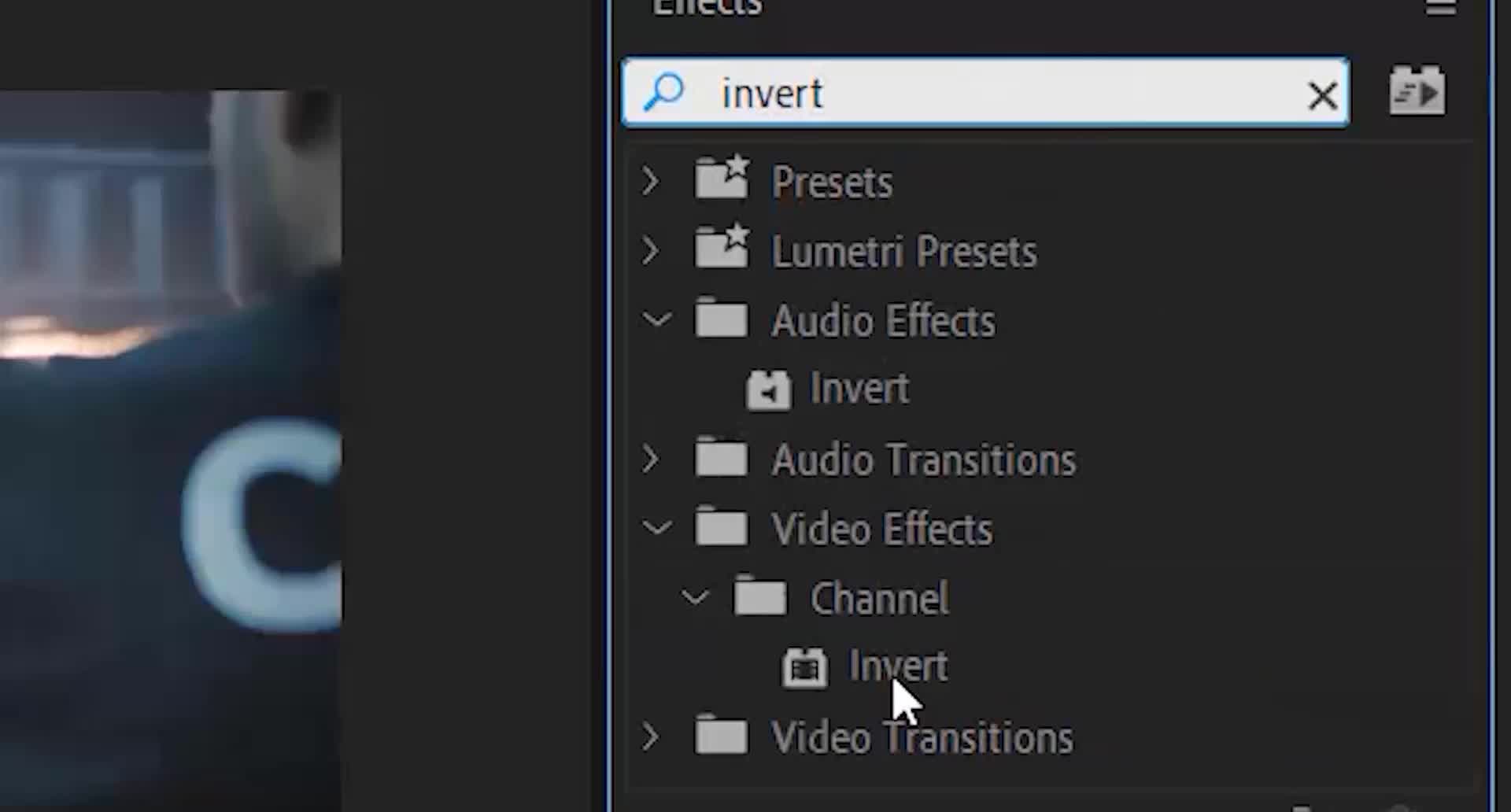Viewport: 1511px width, 812px height.
Task: Select the Lumetri Presets bin icon
Action: coord(722,248)
